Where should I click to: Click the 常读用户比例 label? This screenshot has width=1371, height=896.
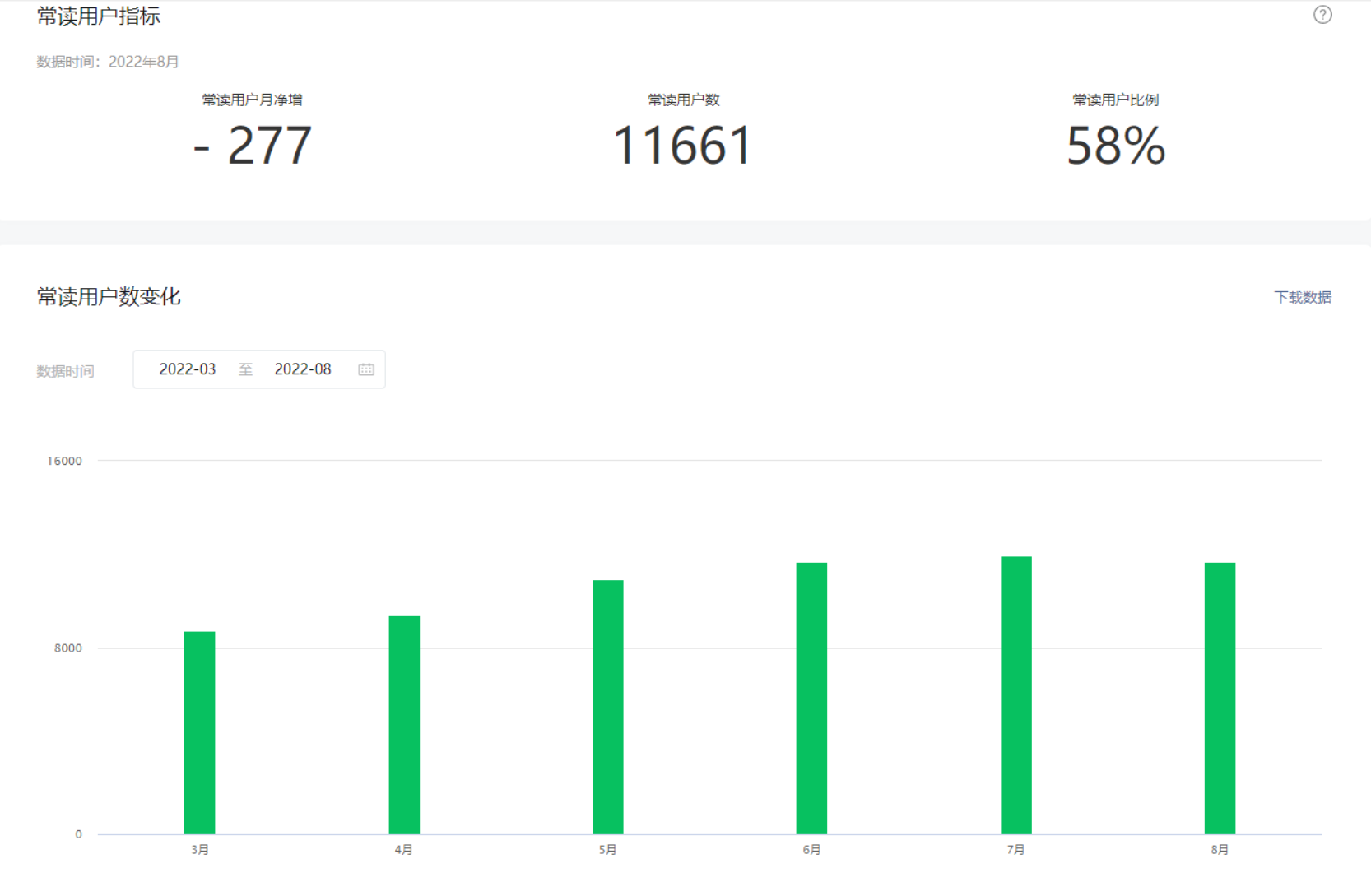pyautogui.click(x=1116, y=100)
